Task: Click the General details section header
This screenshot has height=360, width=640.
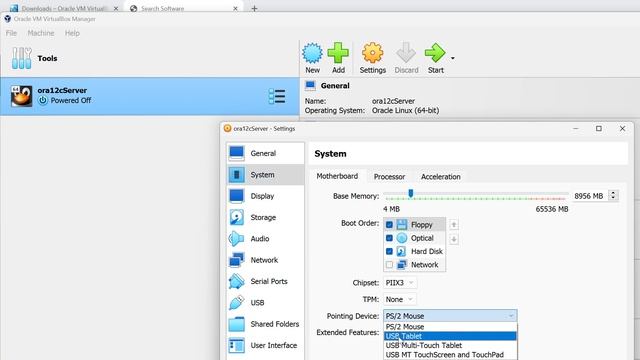Action: pos(335,86)
